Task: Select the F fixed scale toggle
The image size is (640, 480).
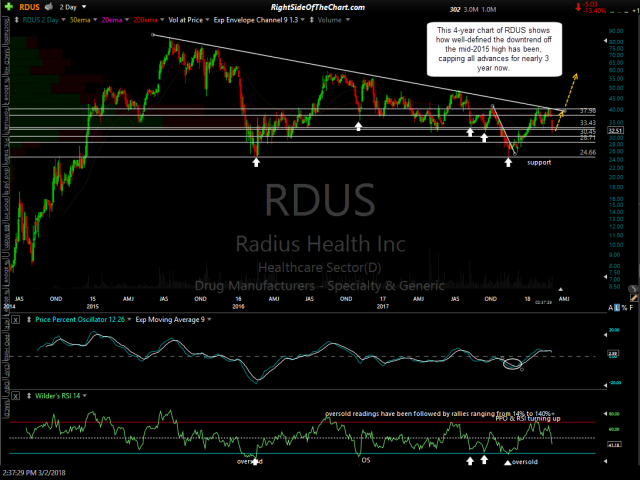Action: [x=631, y=308]
